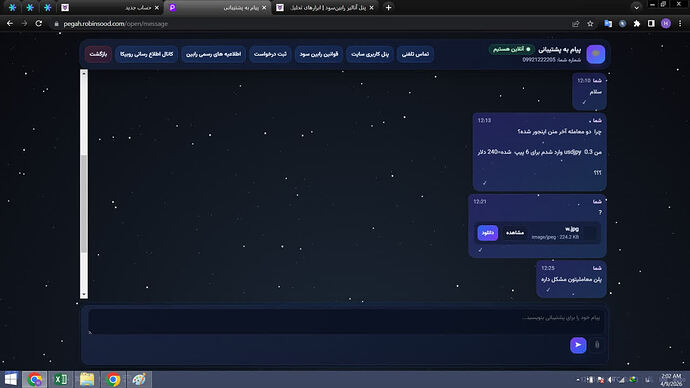The image size is (690, 388).
Task: Open Paint from the taskbar
Action: 139,379
